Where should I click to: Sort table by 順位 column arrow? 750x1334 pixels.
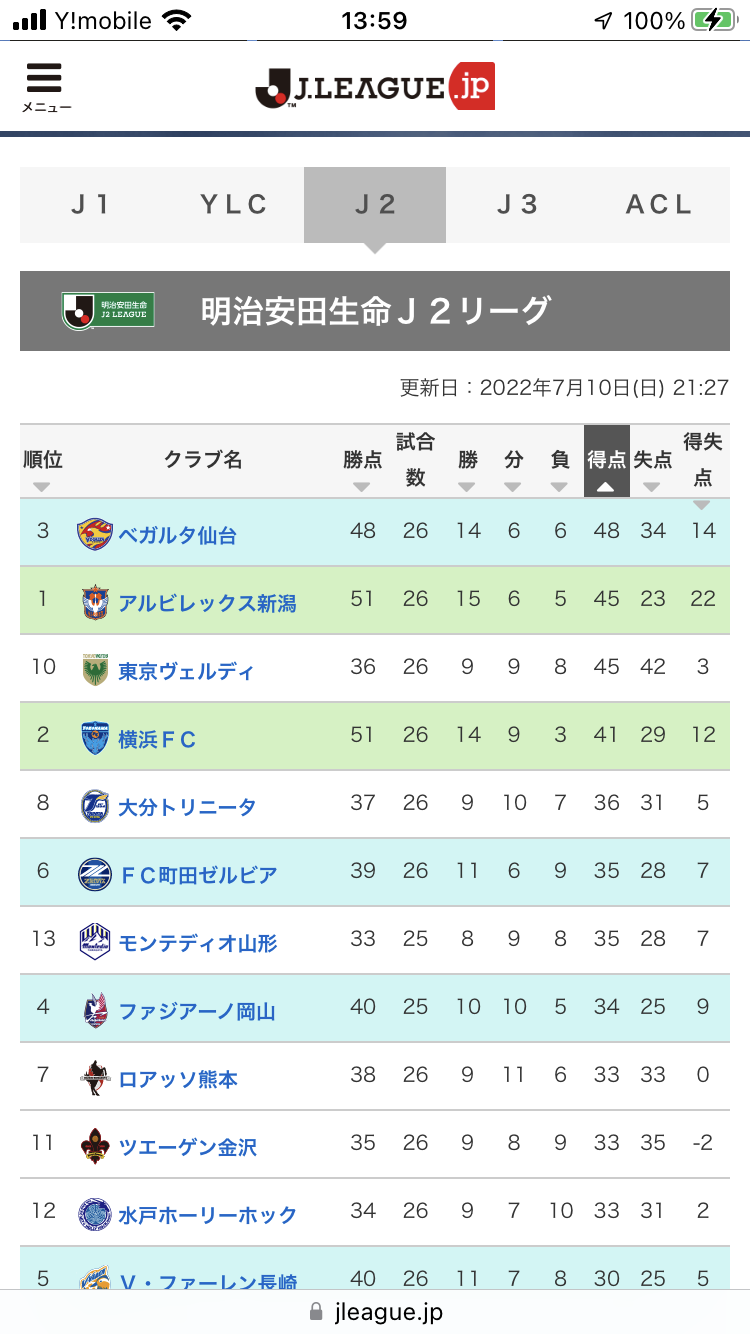[x=41, y=487]
